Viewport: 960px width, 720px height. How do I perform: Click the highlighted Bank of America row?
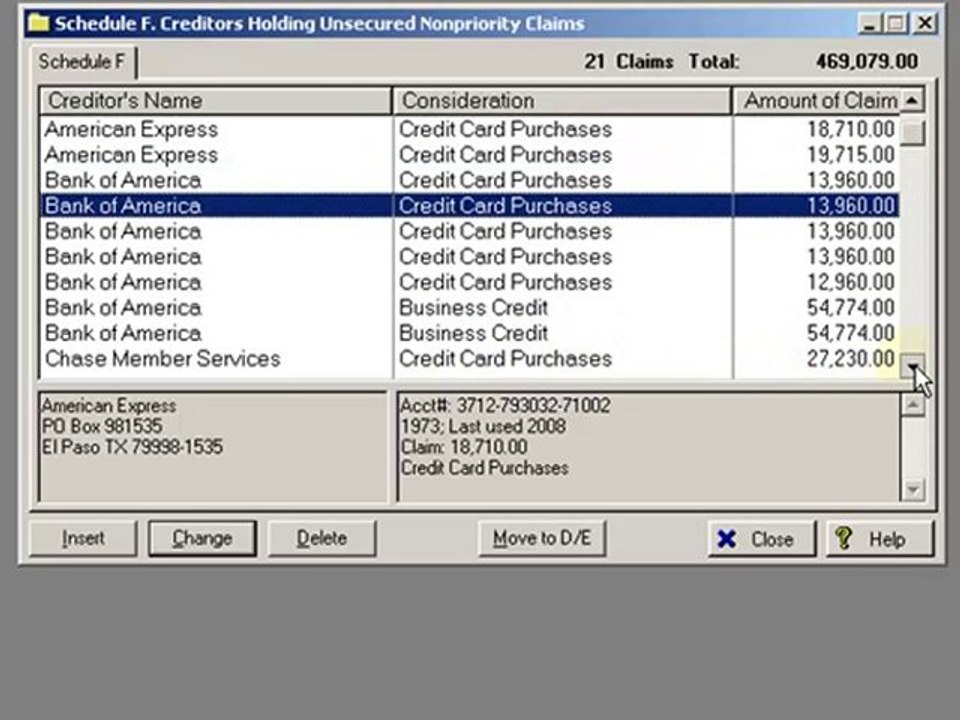470,206
